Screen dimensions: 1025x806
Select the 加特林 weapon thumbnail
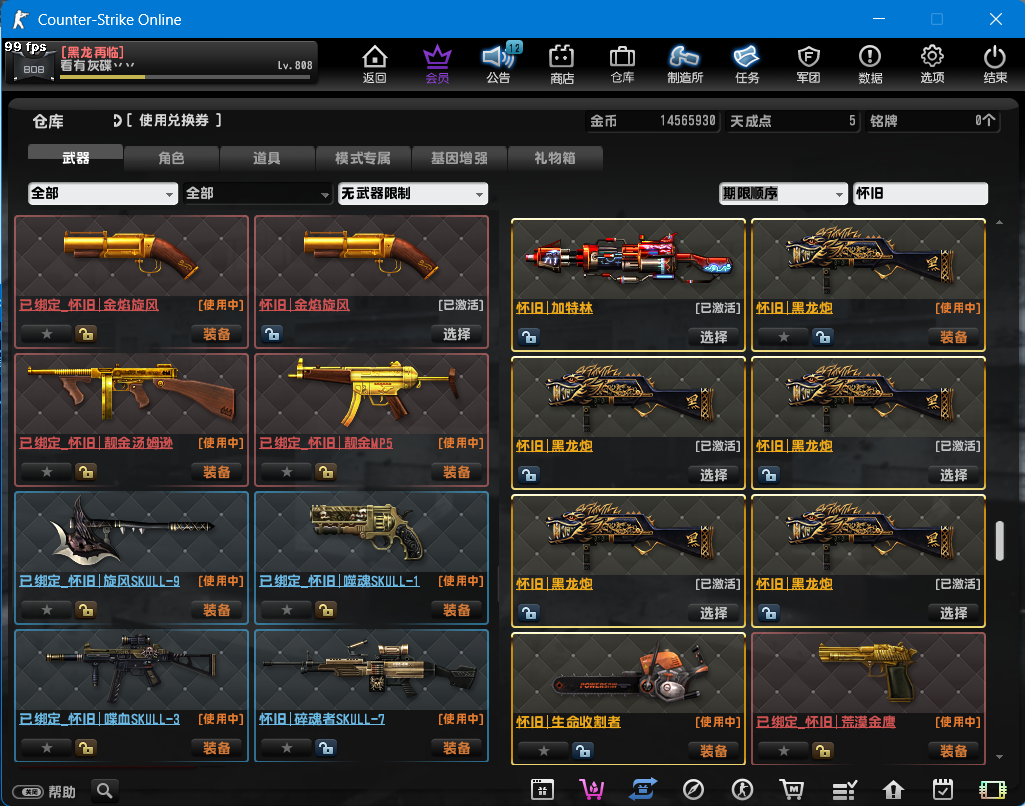[628, 260]
